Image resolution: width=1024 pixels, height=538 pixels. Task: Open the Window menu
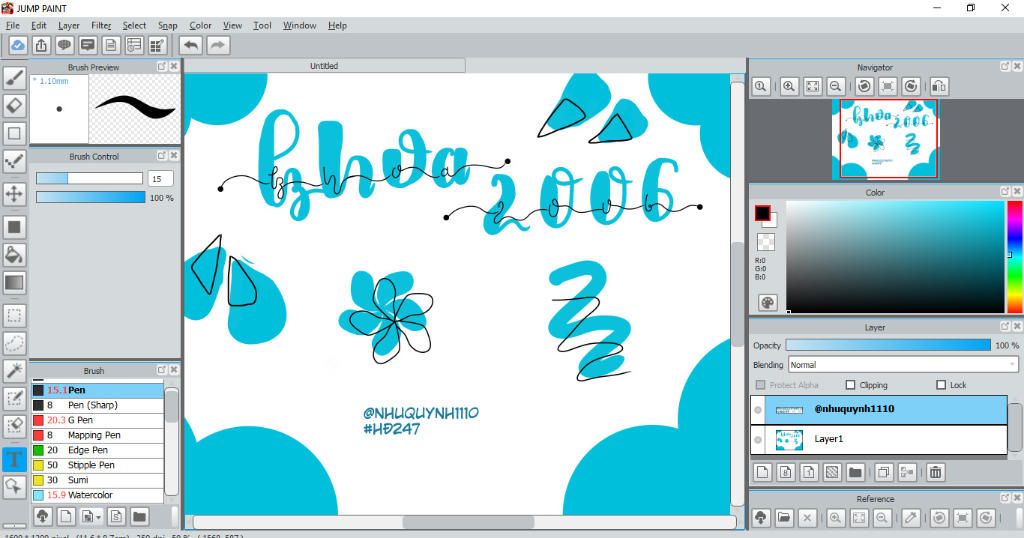[299, 25]
